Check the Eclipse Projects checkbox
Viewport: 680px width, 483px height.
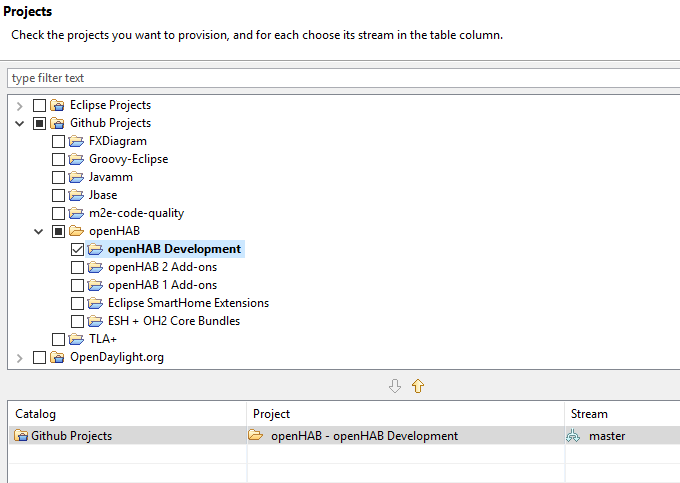click(39, 105)
